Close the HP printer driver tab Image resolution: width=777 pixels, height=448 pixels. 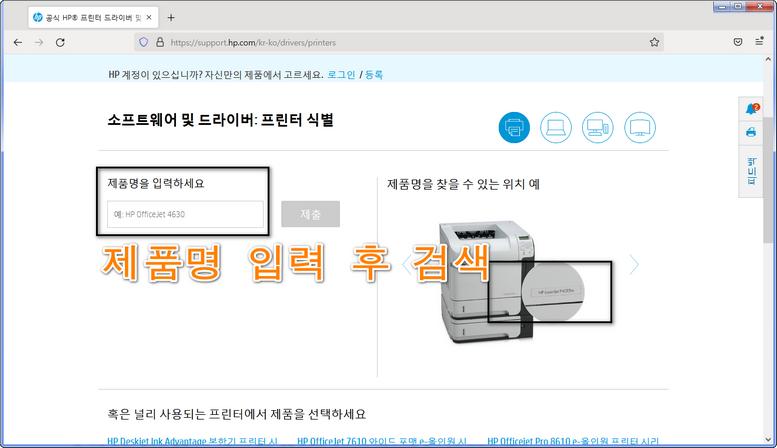click(149, 17)
